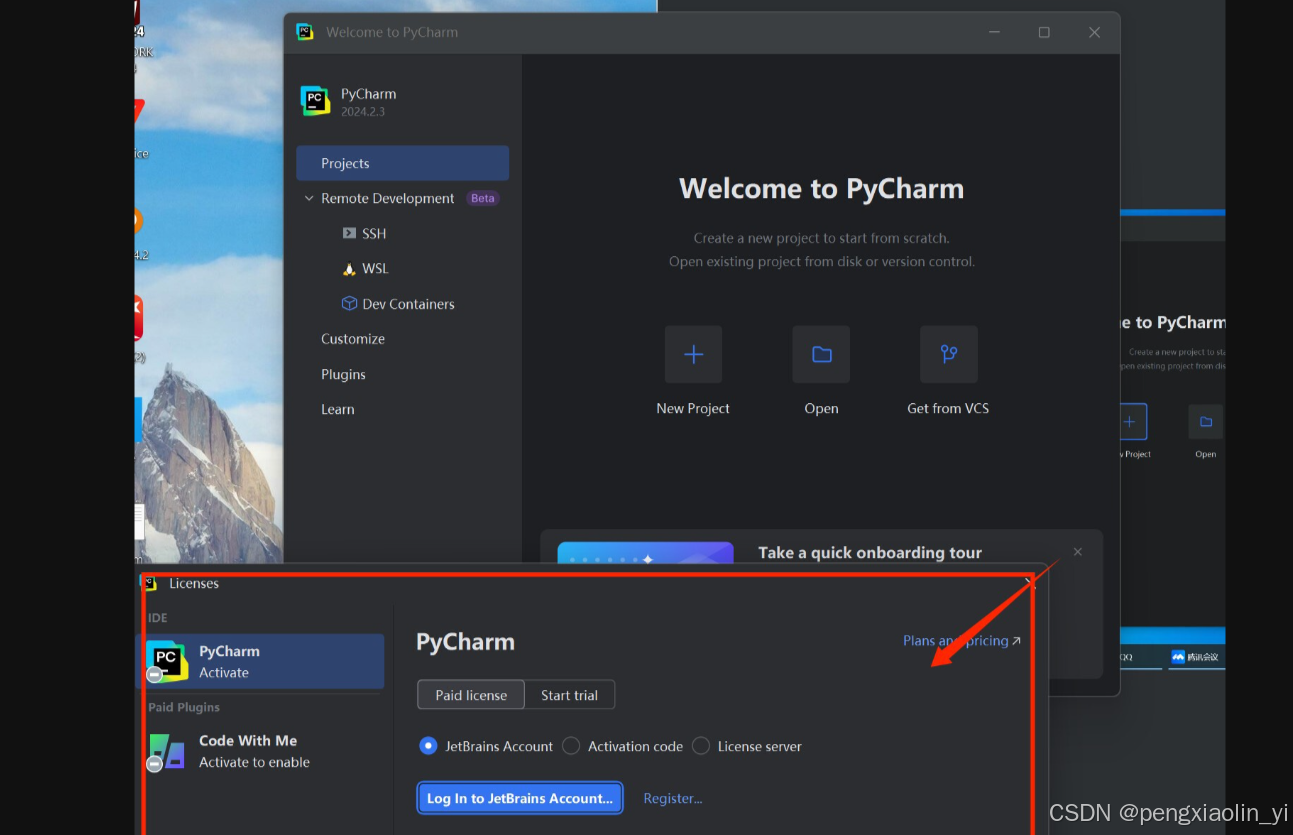Click Log In to JetBrains Account button
The height and width of the screenshot is (835, 1293).
(x=519, y=798)
